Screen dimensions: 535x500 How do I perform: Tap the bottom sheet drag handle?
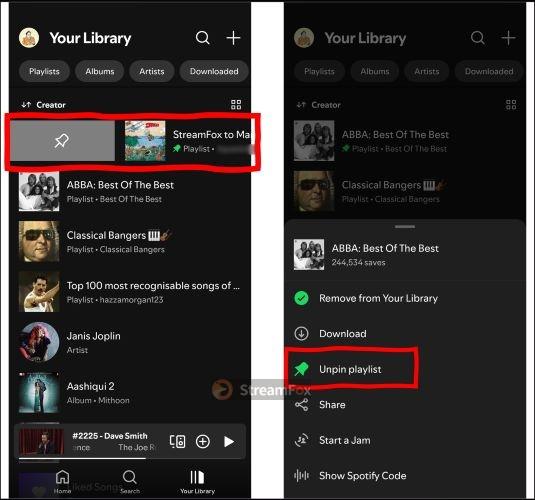click(x=405, y=227)
